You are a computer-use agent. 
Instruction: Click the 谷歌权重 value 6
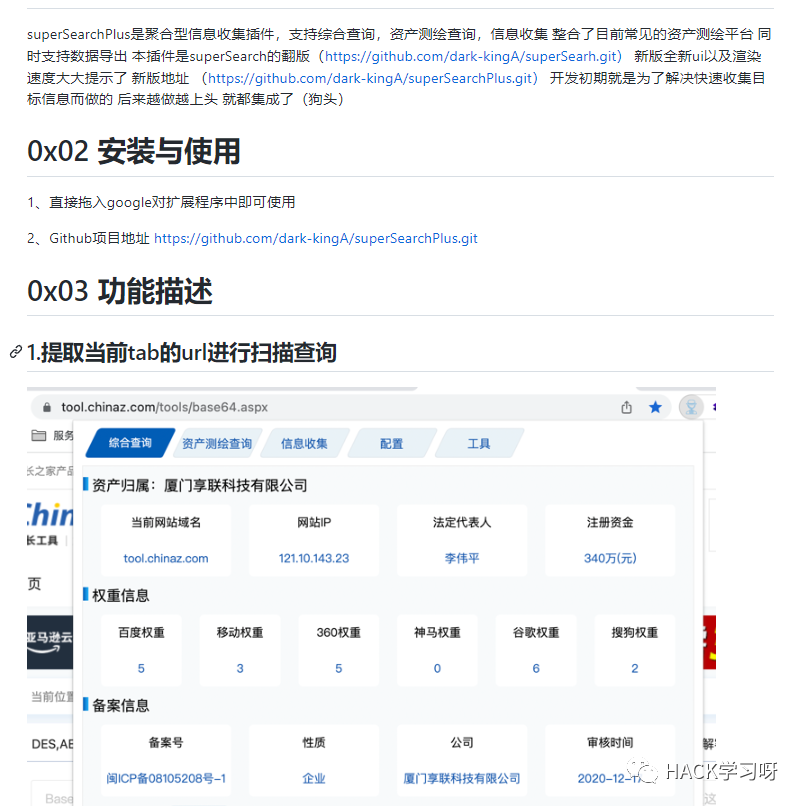[x=536, y=668]
